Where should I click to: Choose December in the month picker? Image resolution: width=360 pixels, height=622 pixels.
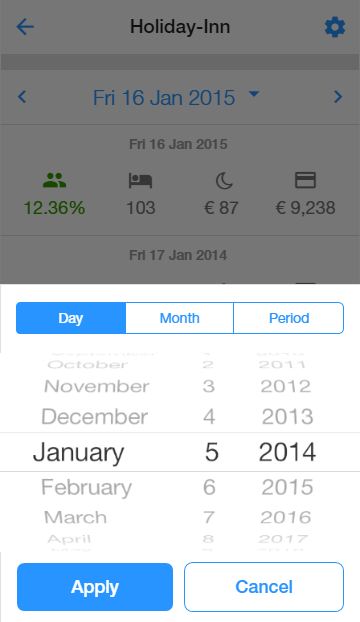pyautogui.click(x=94, y=417)
